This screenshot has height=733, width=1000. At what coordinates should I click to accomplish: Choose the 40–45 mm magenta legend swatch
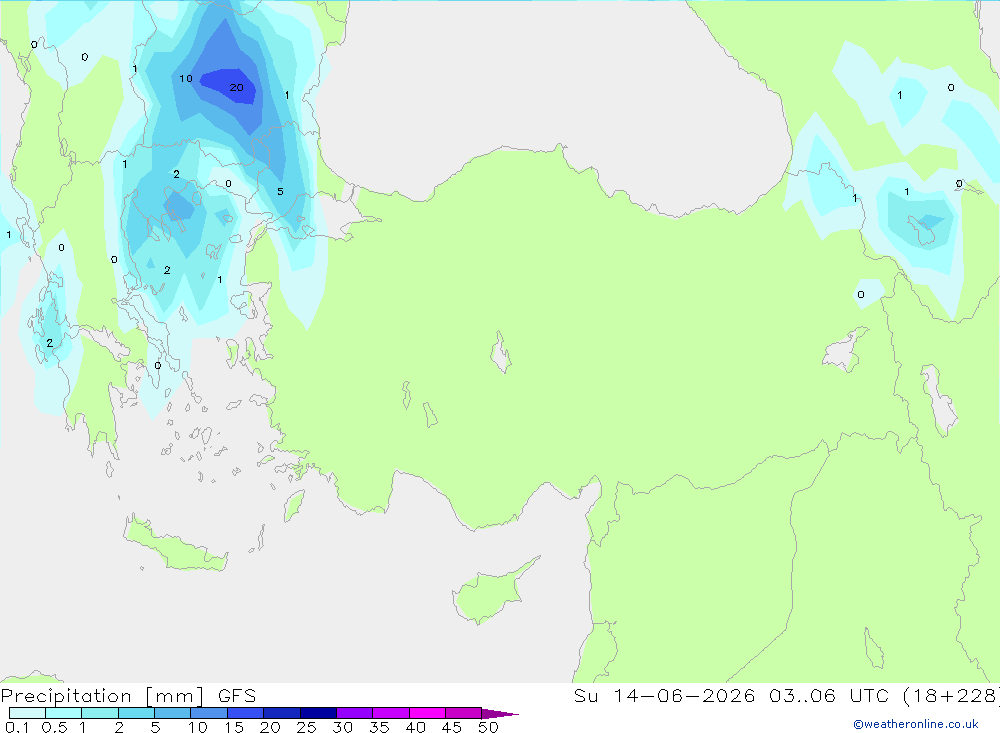tap(427, 713)
